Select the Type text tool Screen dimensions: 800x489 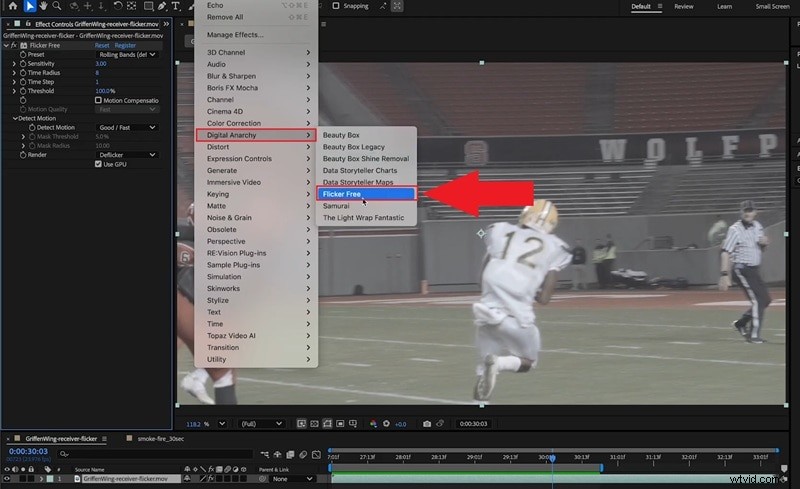pyautogui.click(x=176, y=6)
